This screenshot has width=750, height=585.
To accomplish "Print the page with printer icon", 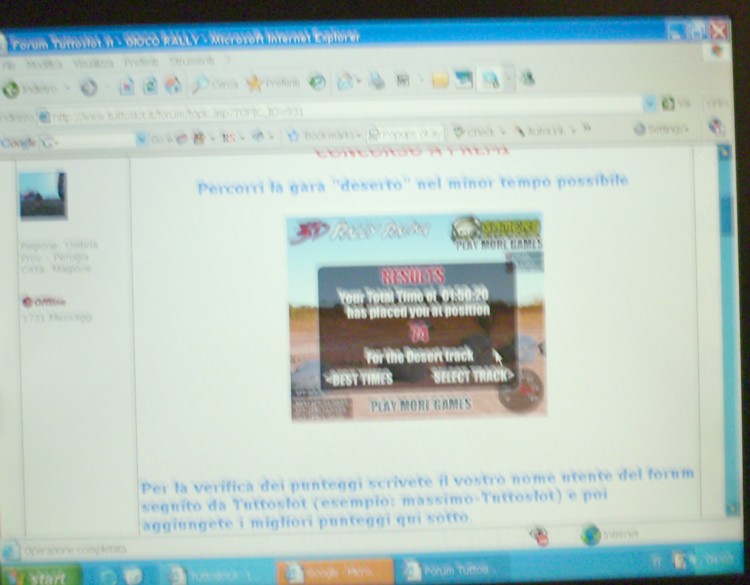I will (x=377, y=81).
